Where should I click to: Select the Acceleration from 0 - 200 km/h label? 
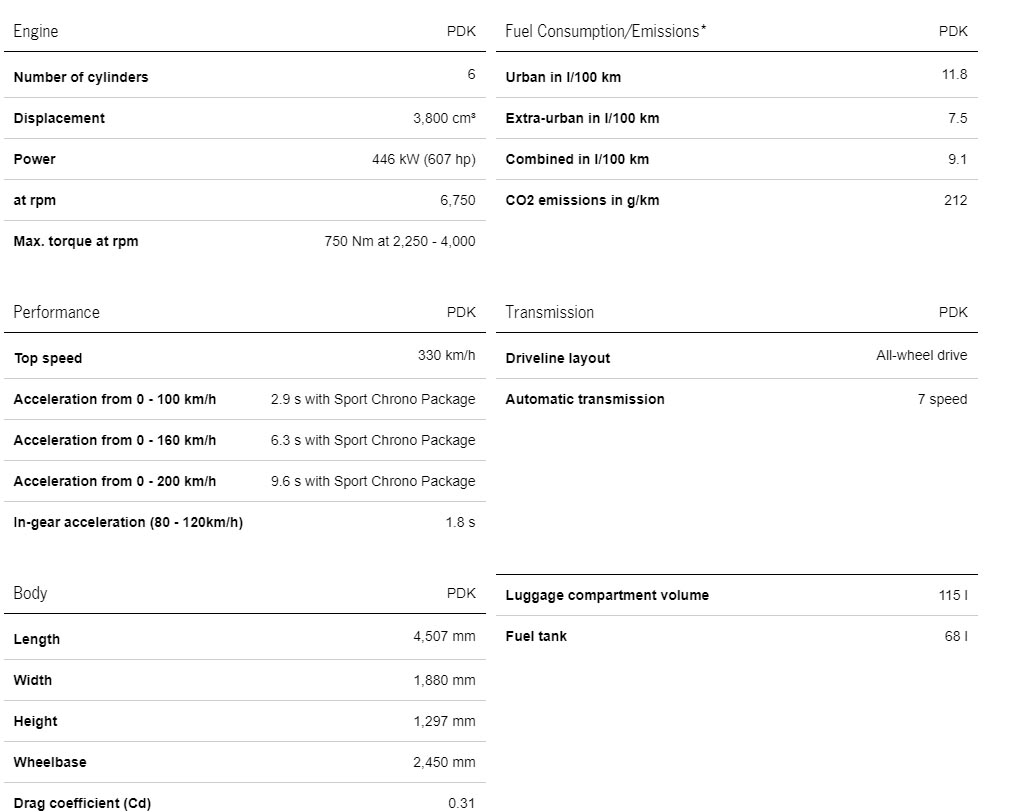click(115, 481)
